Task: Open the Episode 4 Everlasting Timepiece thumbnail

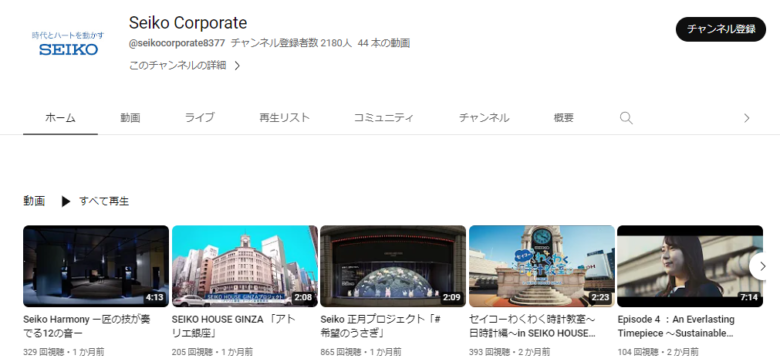Action: (x=690, y=266)
